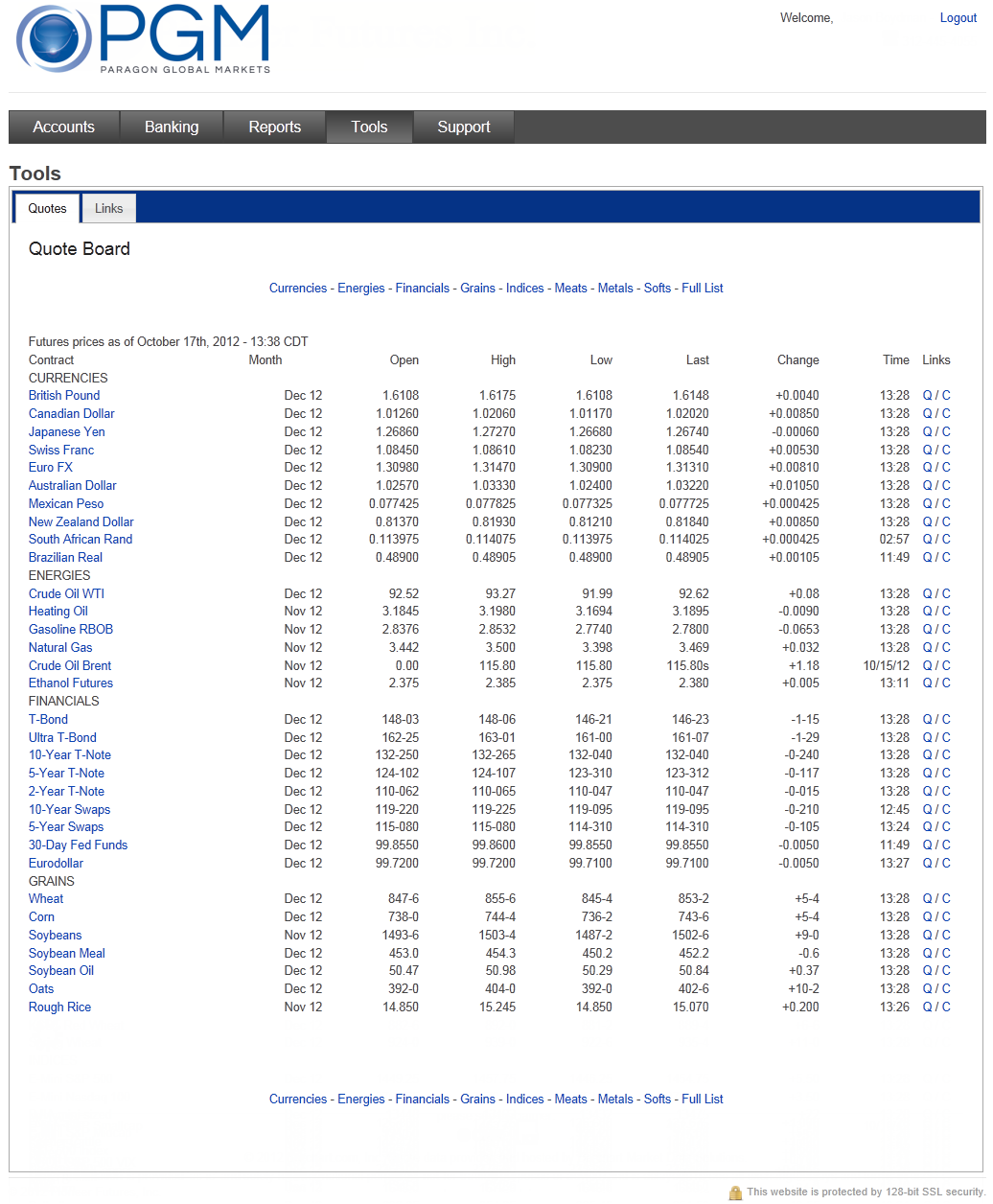Click the C link in the British Pound row
The width and height of the screenshot is (993, 1204).
(x=946, y=396)
